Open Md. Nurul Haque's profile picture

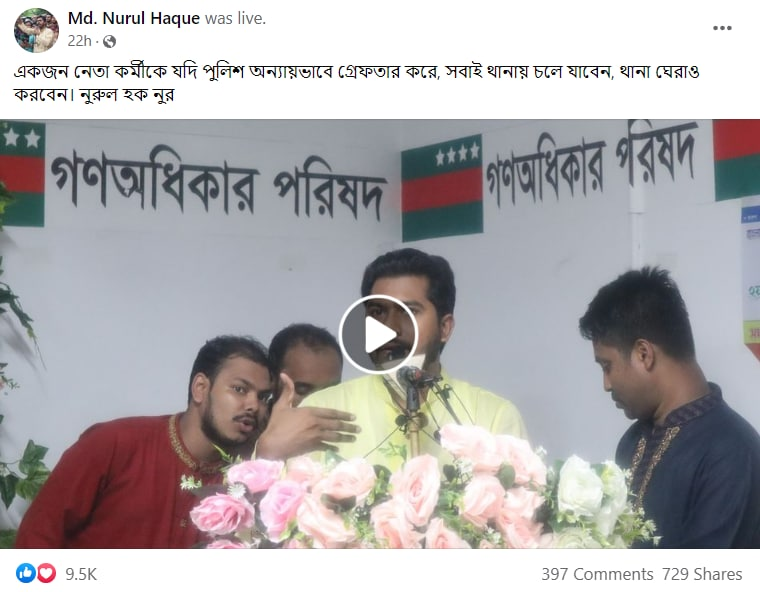point(36,30)
